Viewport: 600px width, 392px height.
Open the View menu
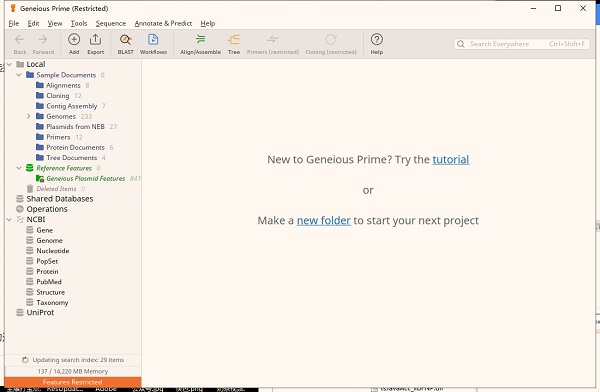pos(55,23)
